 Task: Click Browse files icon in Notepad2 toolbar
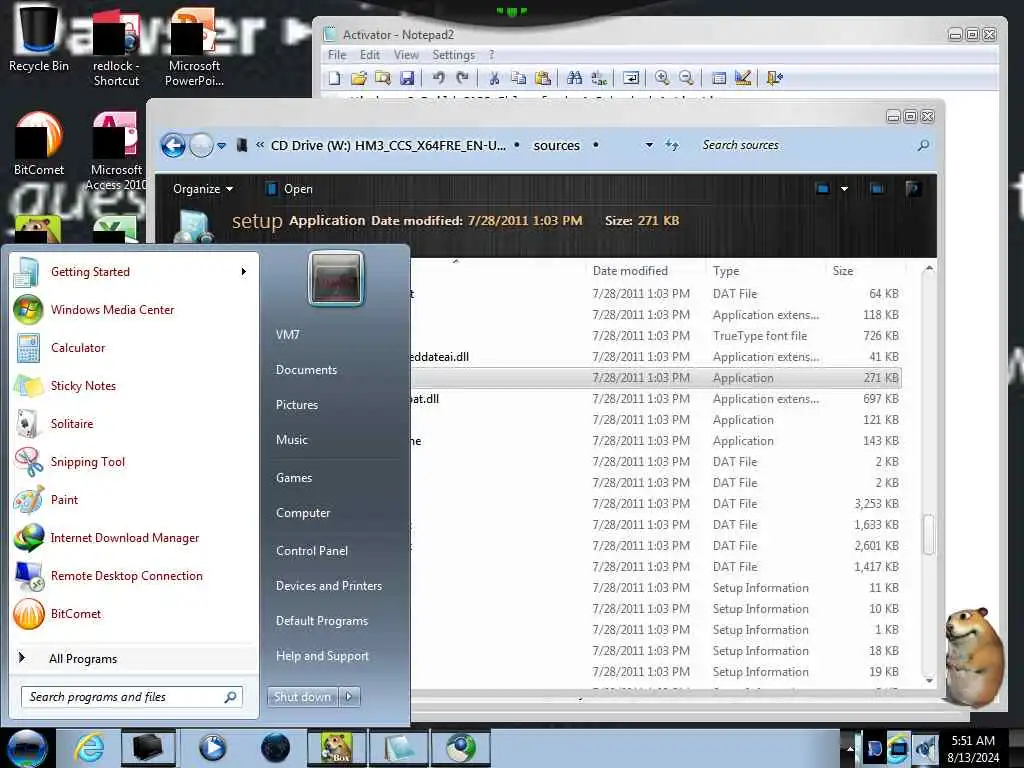click(383, 78)
